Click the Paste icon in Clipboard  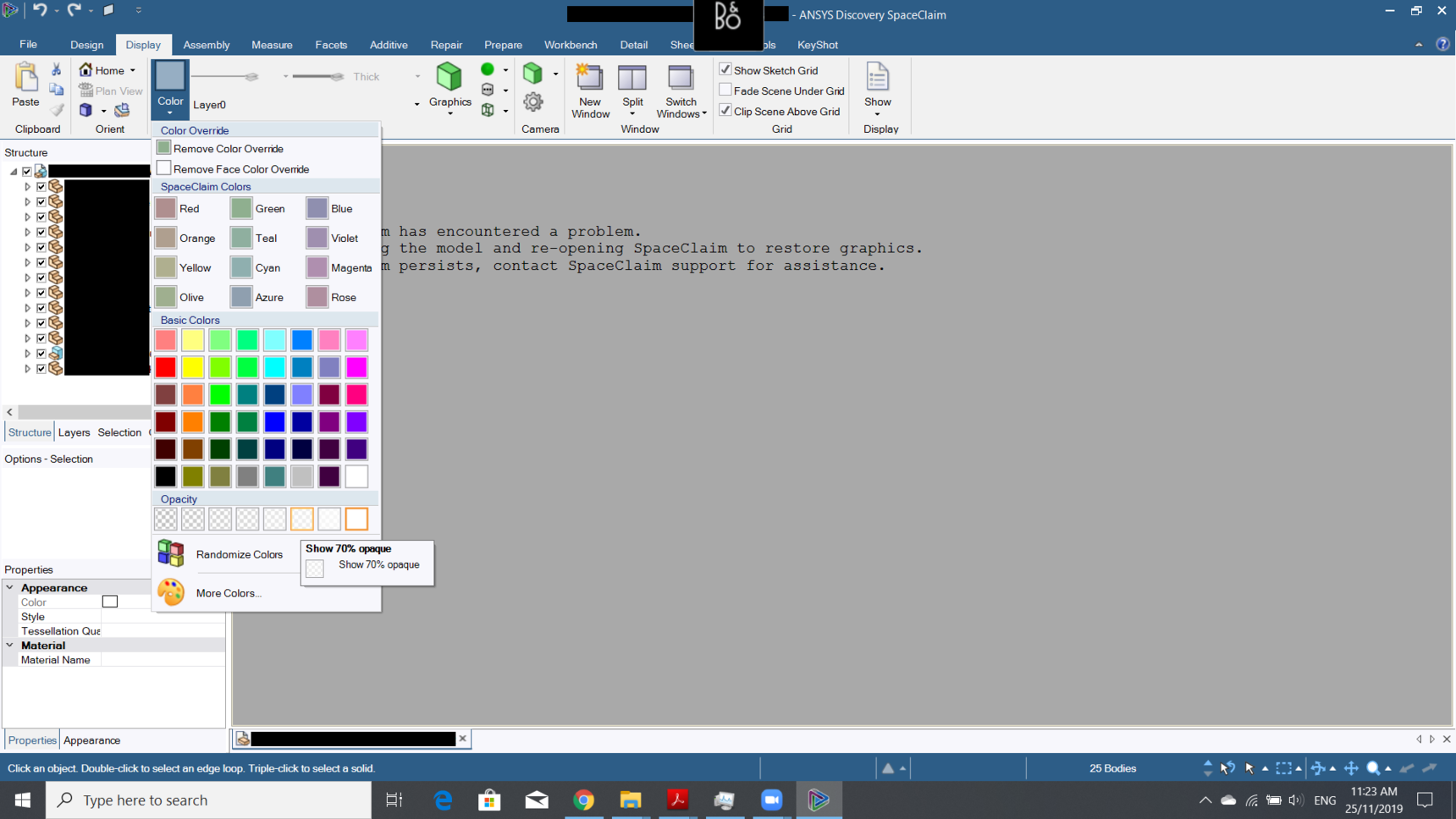[25, 78]
